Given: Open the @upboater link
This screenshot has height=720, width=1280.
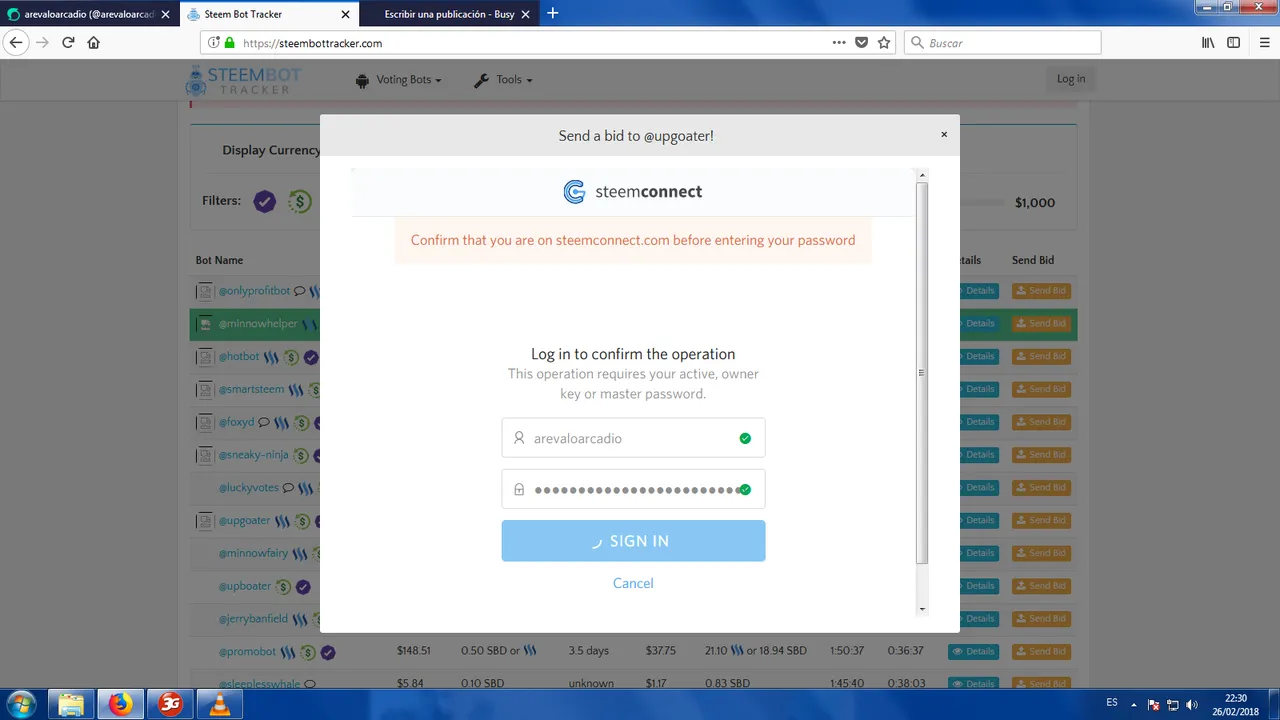Looking at the screenshot, I should (245, 586).
